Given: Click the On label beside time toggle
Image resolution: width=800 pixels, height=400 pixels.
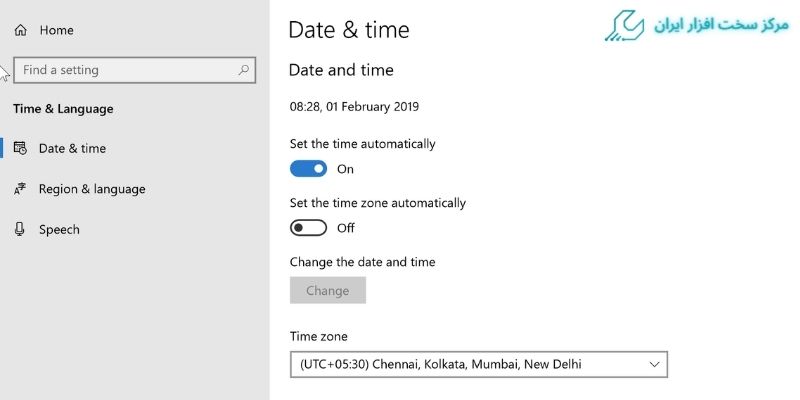Looking at the screenshot, I should pyautogui.click(x=345, y=169).
